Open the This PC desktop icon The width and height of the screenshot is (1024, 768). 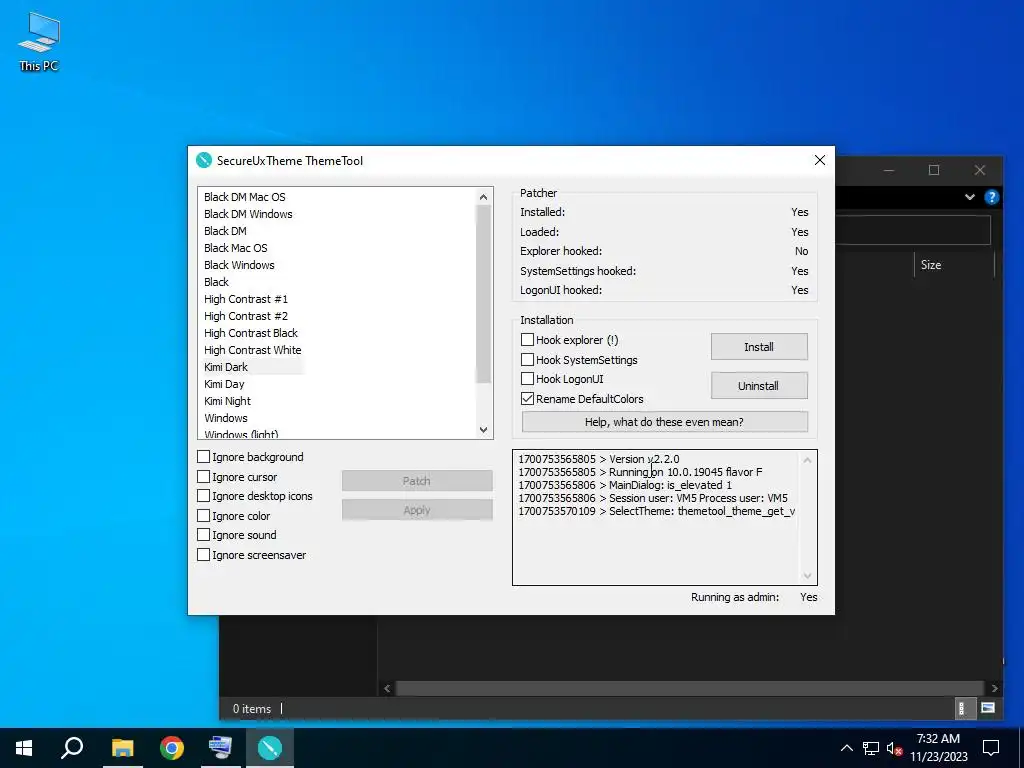point(39,42)
